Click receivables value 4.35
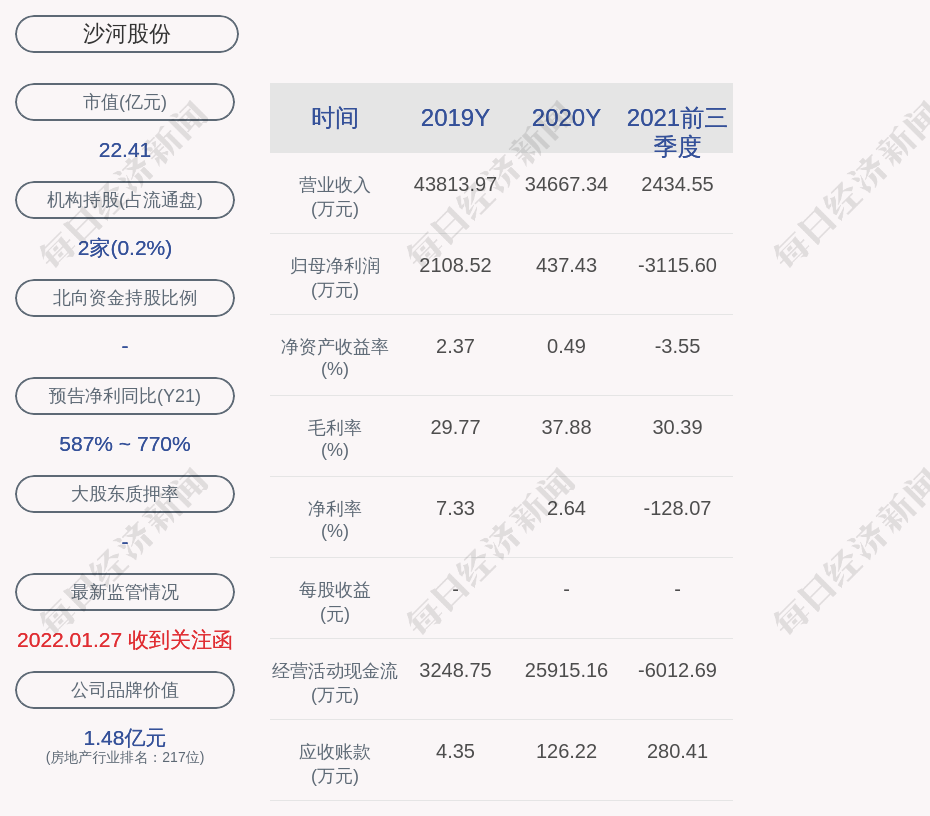The width and height of the screenshot is (930, 816). [455, 751]
